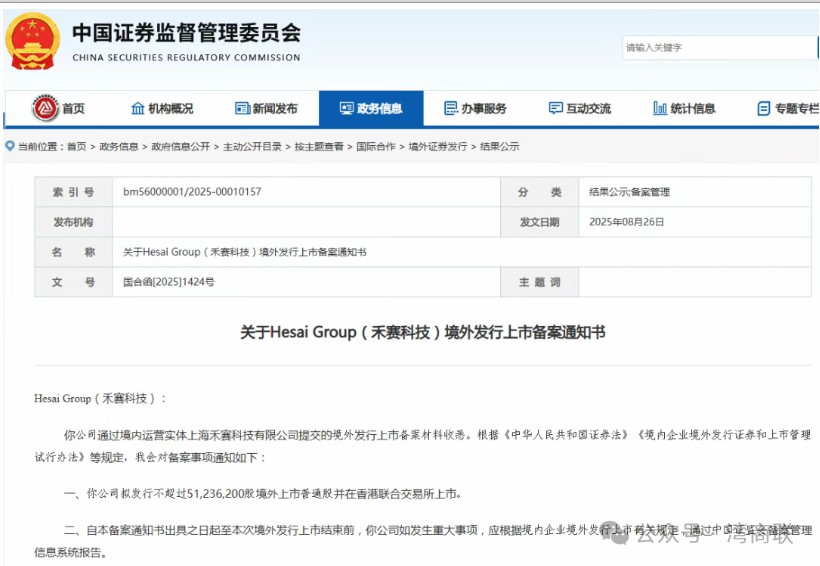Click the 首页 home icon in the navigation bar
The width and height of the screenshot is (820, 566).
[x=44, y=108]
